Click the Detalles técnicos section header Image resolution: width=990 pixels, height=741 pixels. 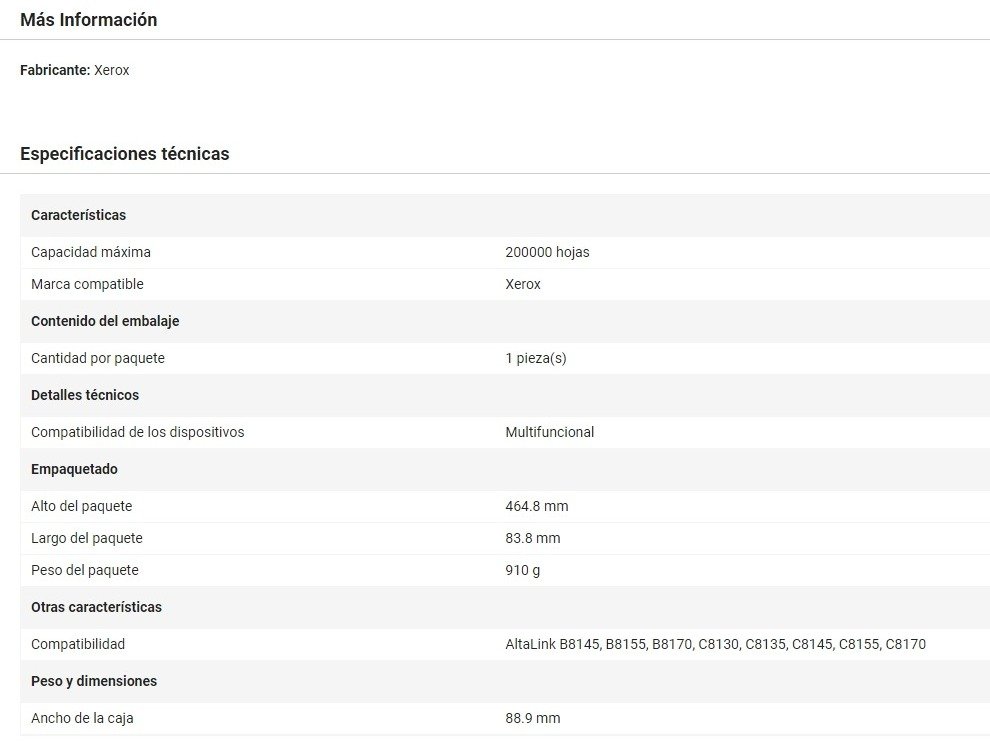[85, 395]
